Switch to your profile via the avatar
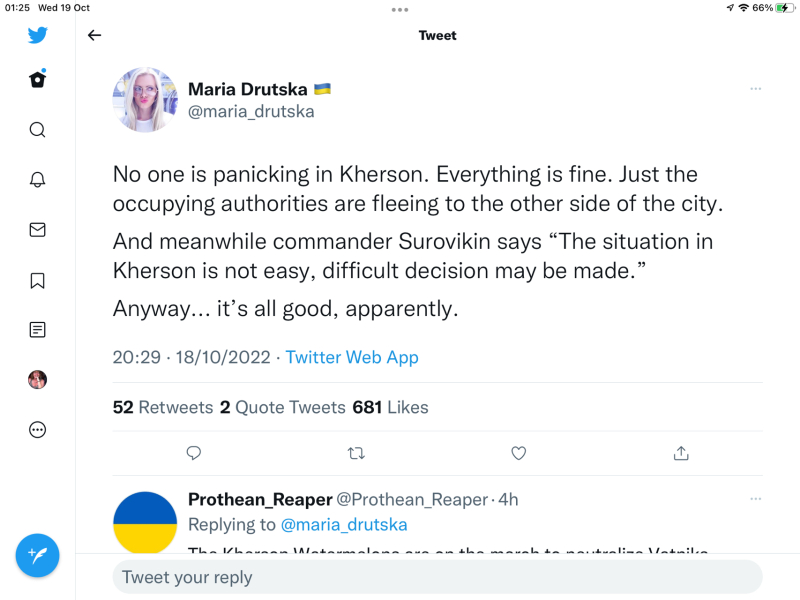This screenshot has height=600, width=800. click(x=37, y=379)
